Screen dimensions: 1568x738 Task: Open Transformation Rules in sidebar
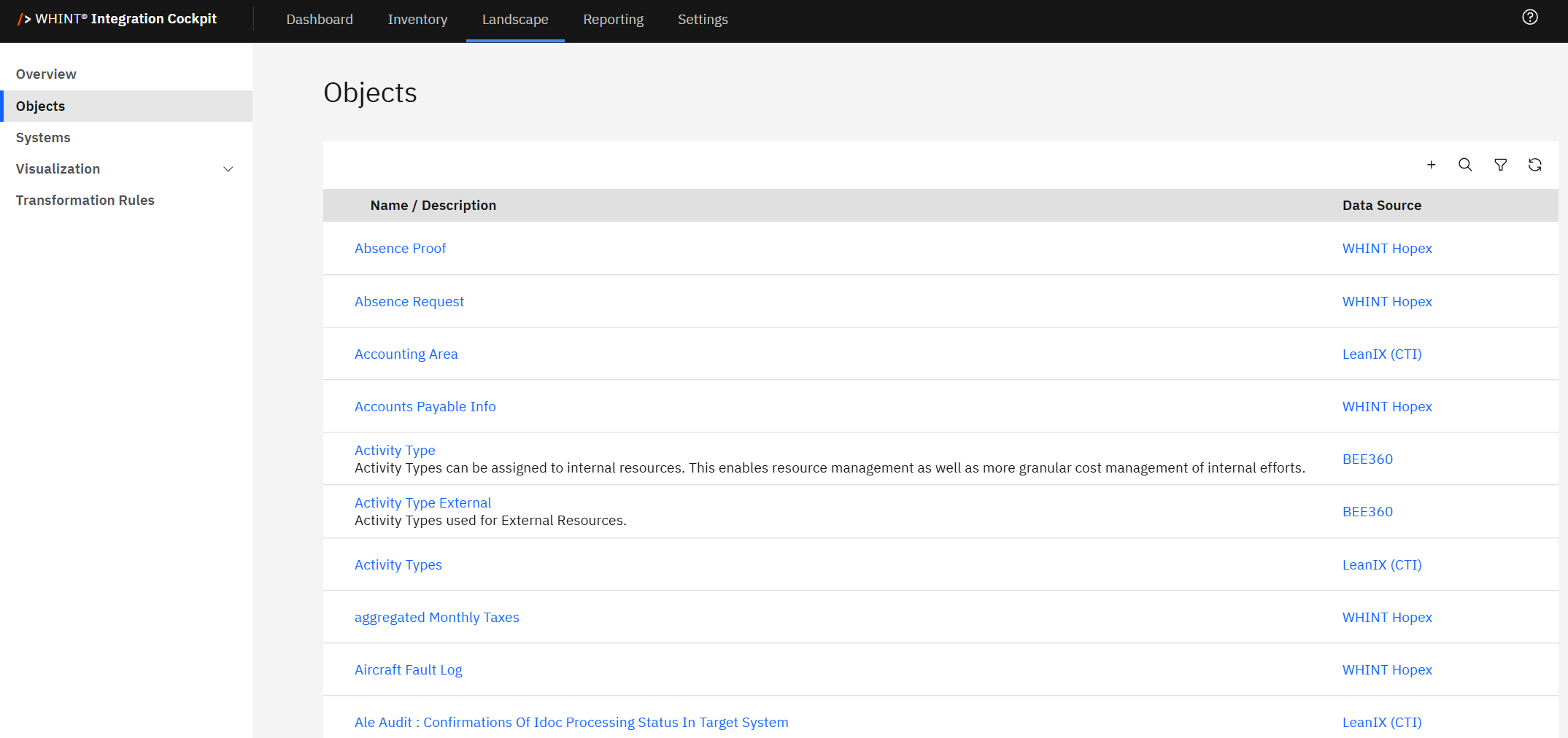(85, 201)
